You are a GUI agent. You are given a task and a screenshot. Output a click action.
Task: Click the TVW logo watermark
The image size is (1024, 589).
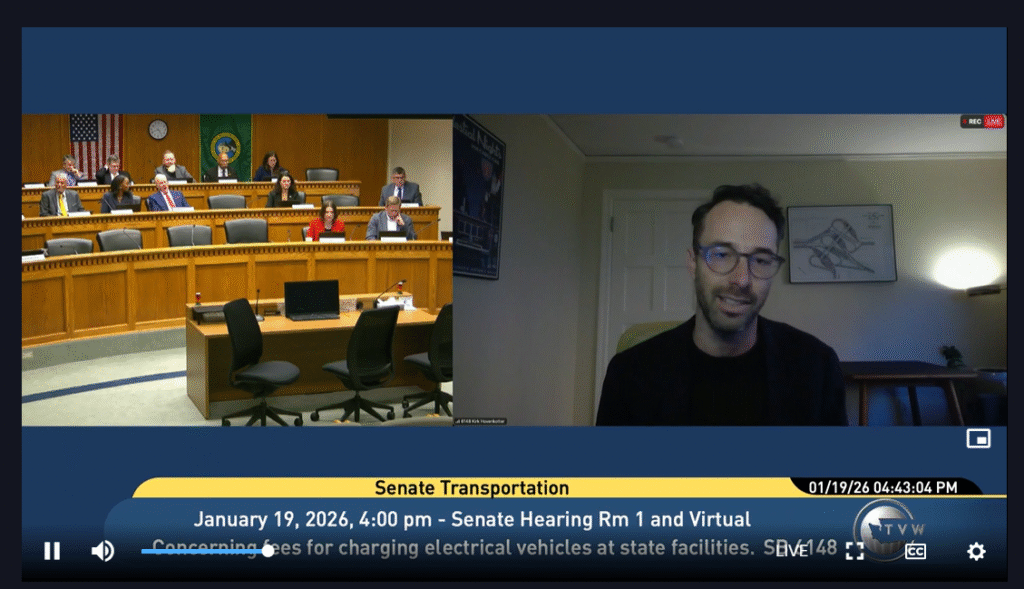882,523
